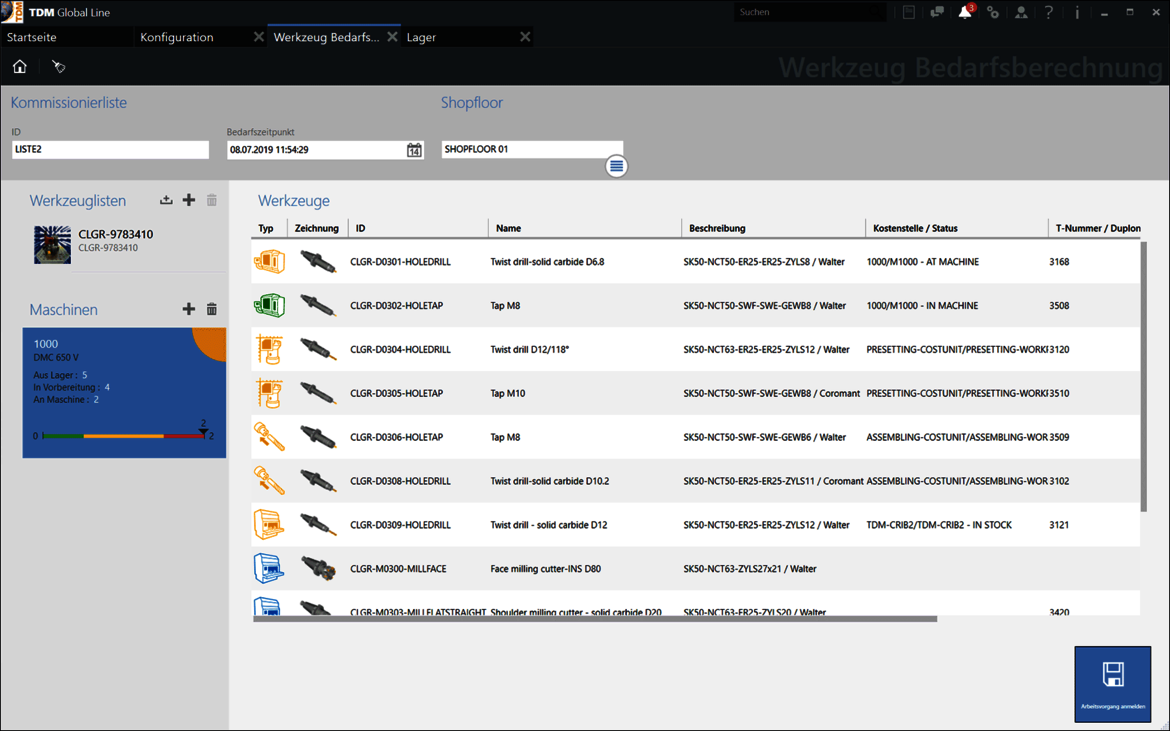Click the stock icon of CLGR-D0309-HOLEDRILL
Image resolution: width=1170 pixels, height=731 pixels.
tap(269, 524)
